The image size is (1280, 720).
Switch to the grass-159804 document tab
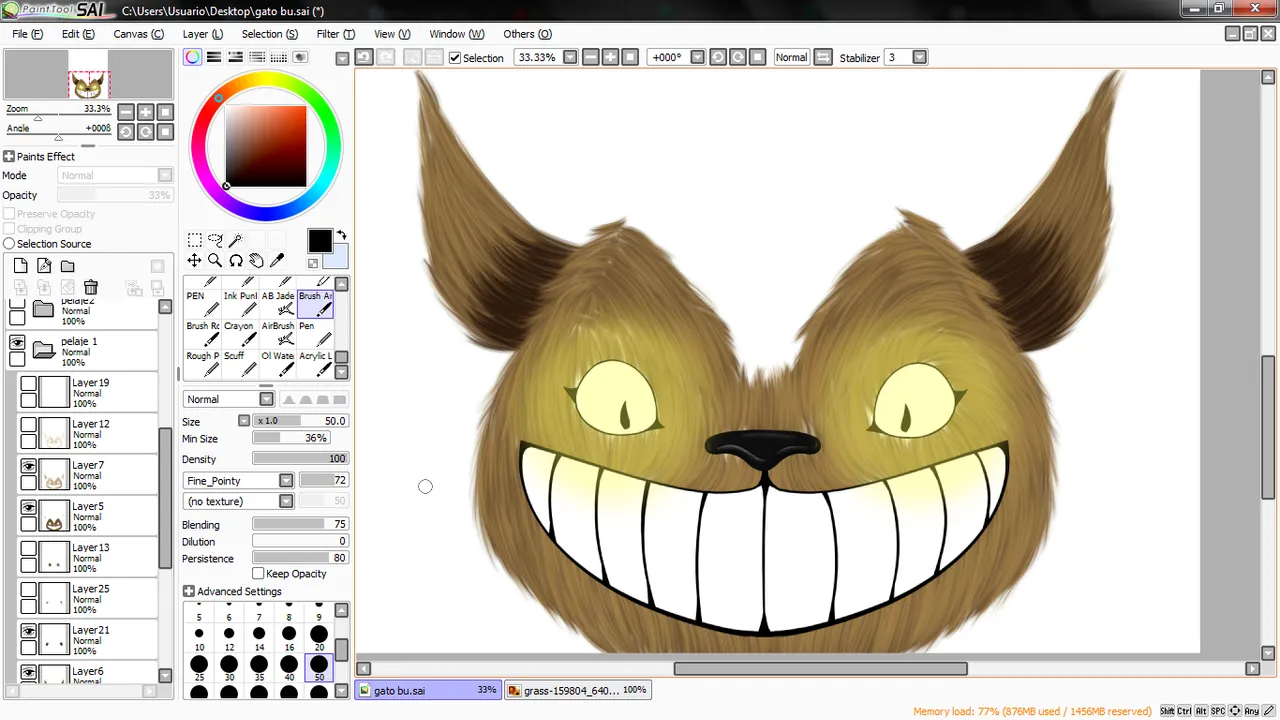577,690
